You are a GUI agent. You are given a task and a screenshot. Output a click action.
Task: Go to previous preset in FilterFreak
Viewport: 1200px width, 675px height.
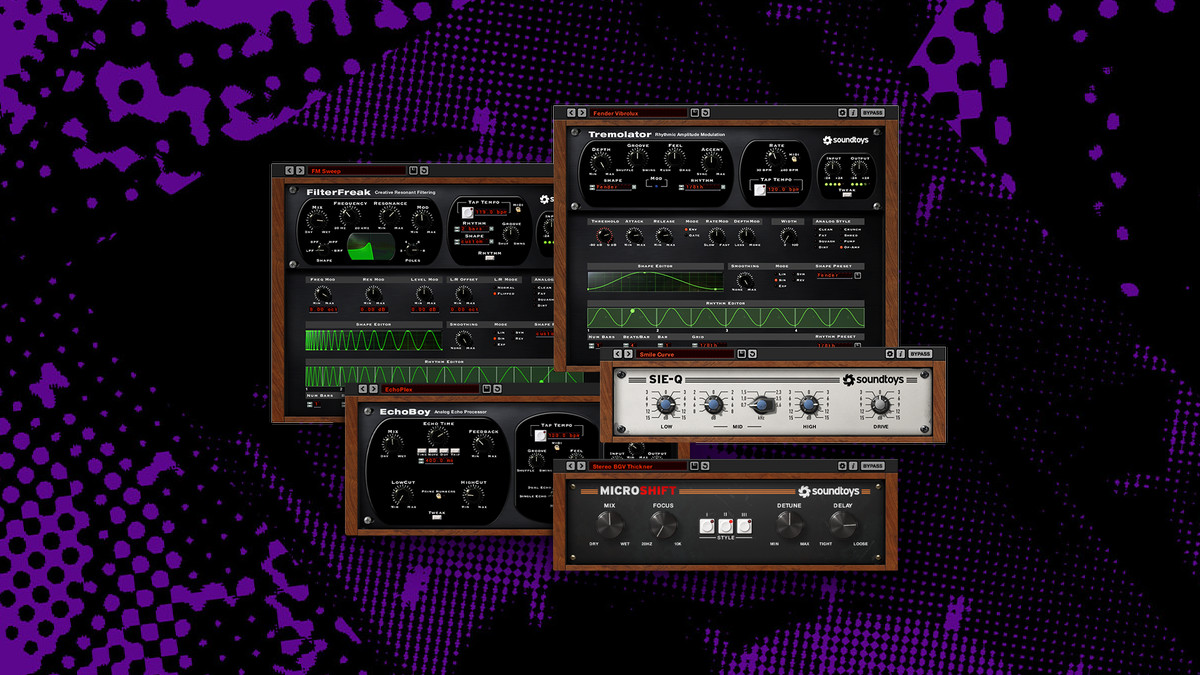pyautogui.click(x=289, y=171)
